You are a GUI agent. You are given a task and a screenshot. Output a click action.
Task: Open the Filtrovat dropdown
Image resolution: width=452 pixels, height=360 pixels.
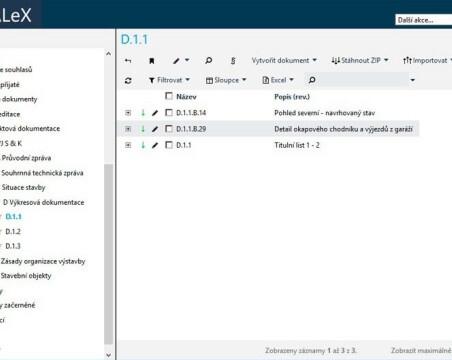pos(169,80)
